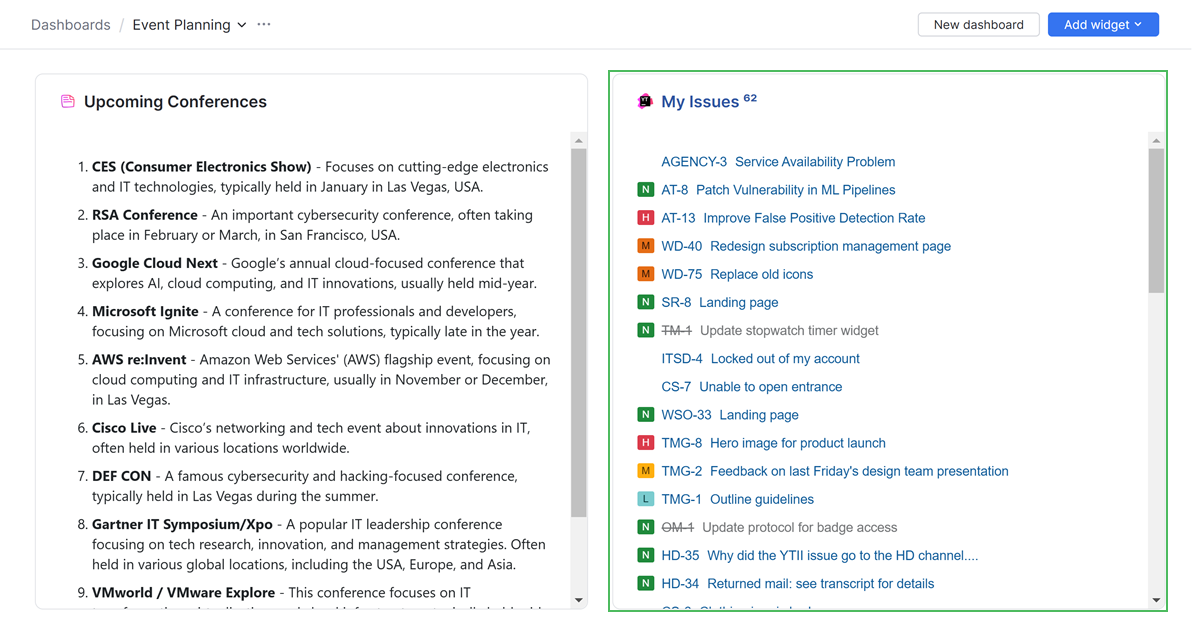Click the medium priority badge beside WD-40

click(x=647, y=245)
